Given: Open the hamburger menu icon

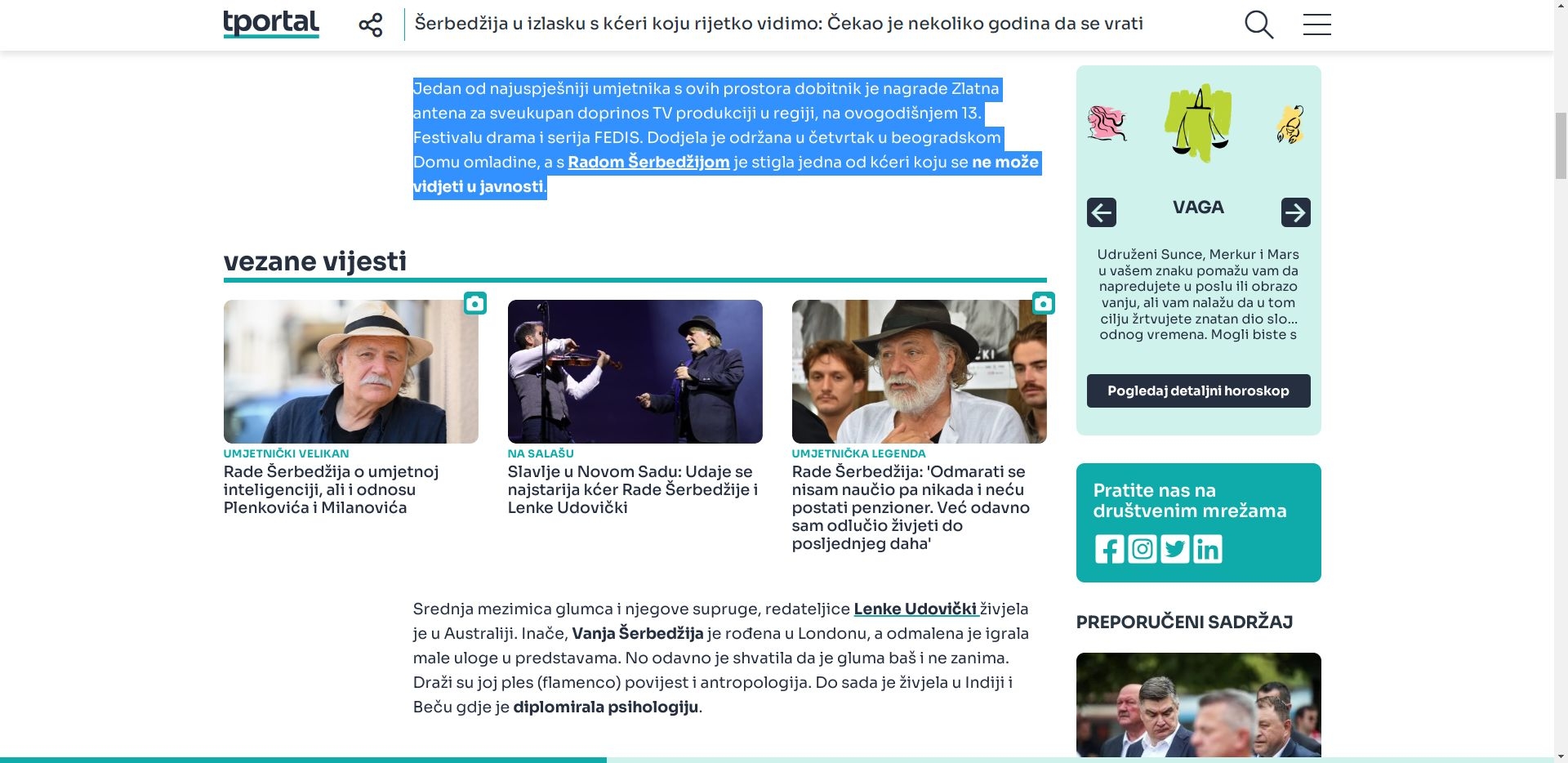Looking at the screenshot, I should point(1316,25).
